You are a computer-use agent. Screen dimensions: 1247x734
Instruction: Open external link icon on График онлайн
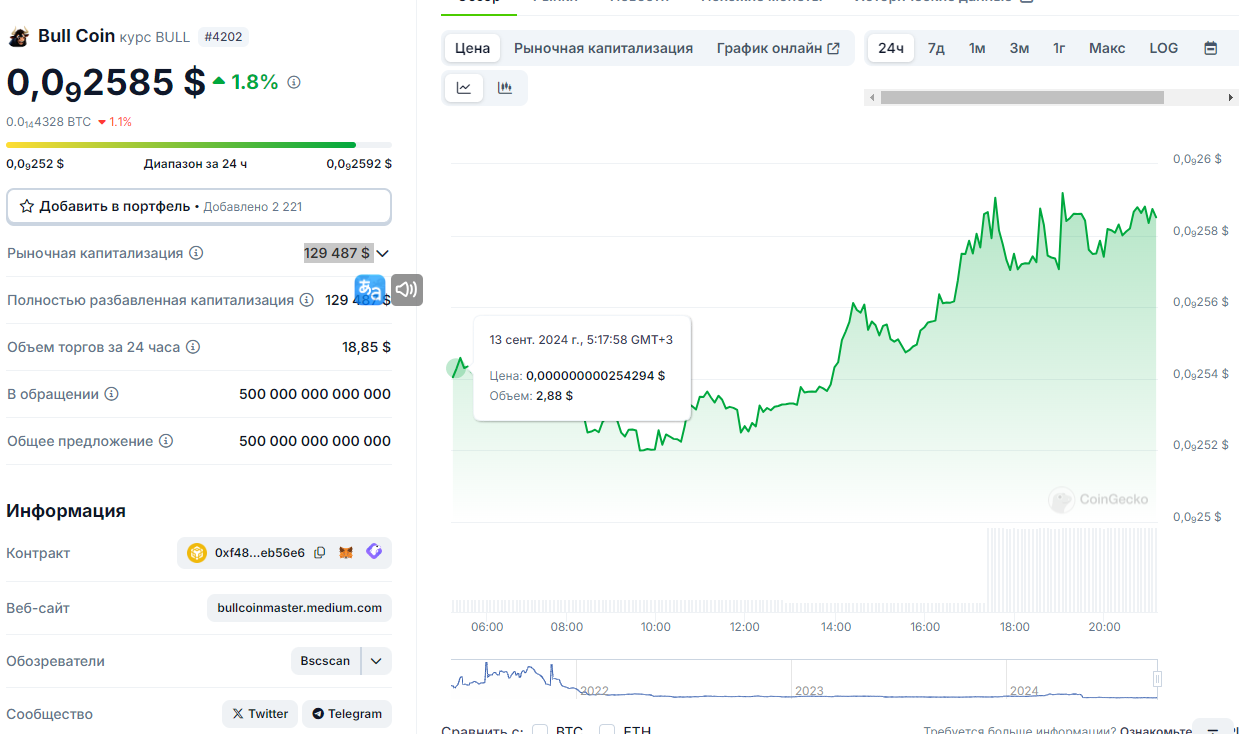pos(834,48)
